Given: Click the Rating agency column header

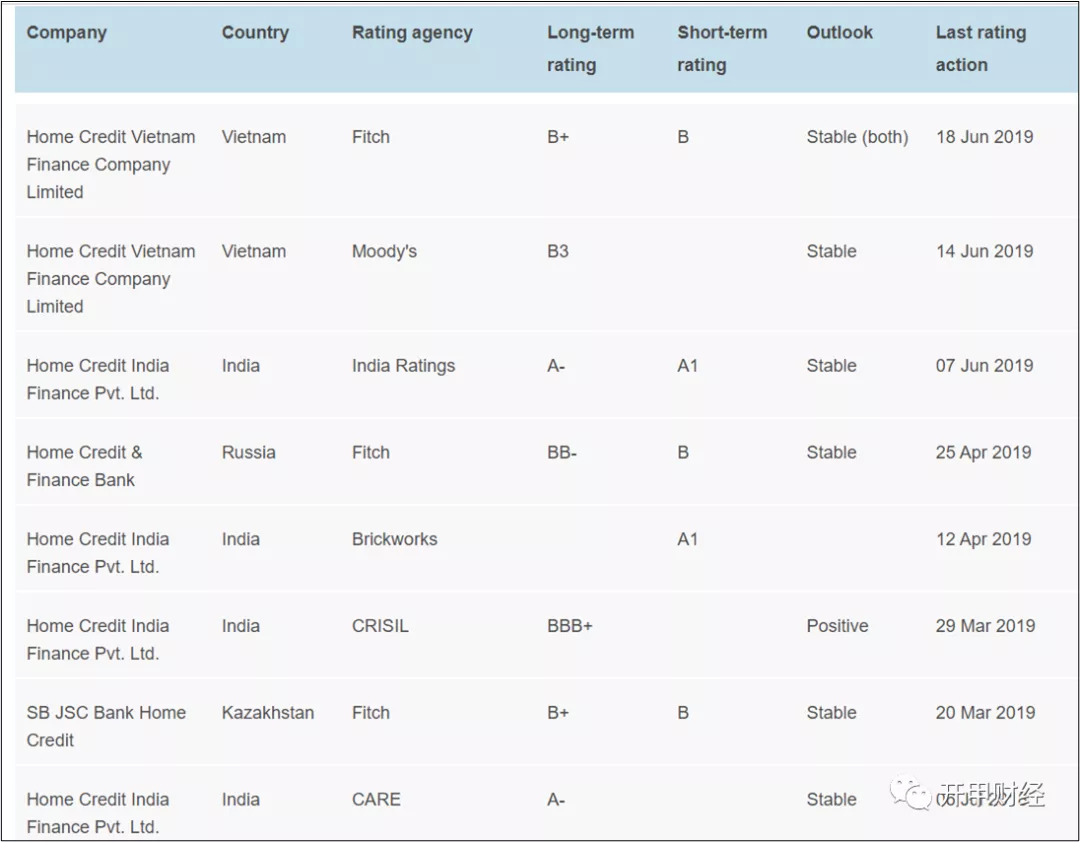Looking at the screenshot, I should [x=412, y=32].
